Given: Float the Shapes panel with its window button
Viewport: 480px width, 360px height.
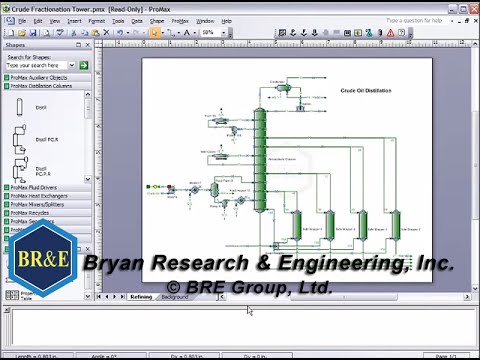Looking at the screenshot, I should (78, 45).
